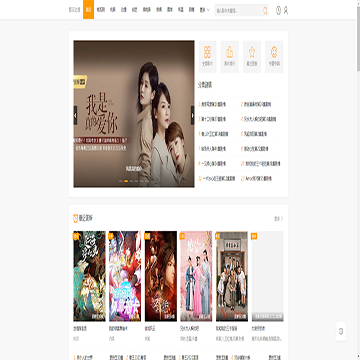Advance to the next carousel banner slide
The width and height of the screenshot is (360, 360).
[192, 115]
